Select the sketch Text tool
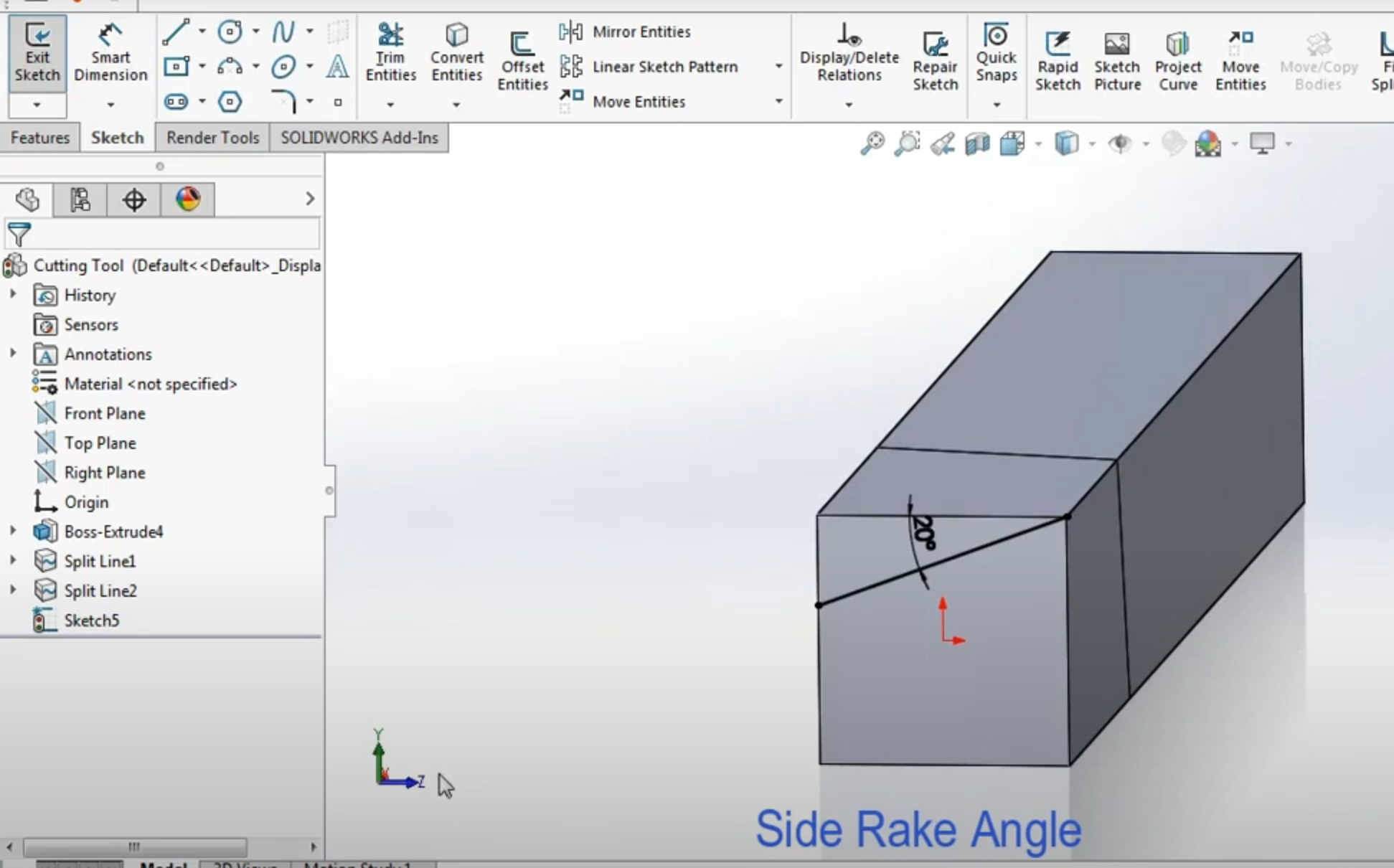The width and height of the screenshot is (1394, 868). (337, 67)
